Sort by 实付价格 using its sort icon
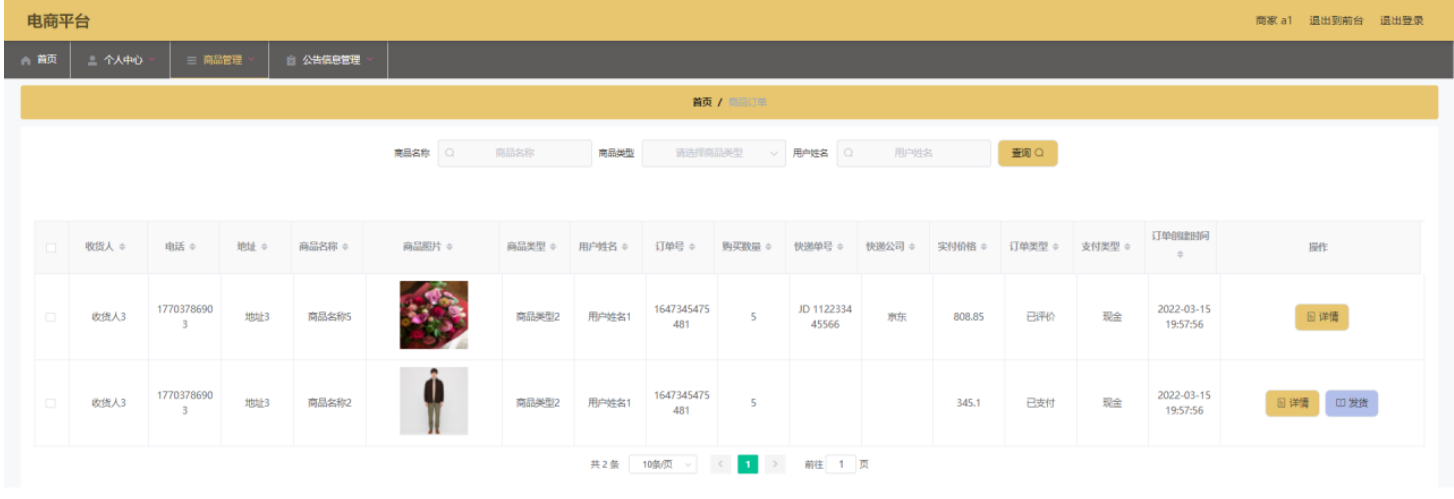This screenshot has width=1454, height=499. point(985,247)
